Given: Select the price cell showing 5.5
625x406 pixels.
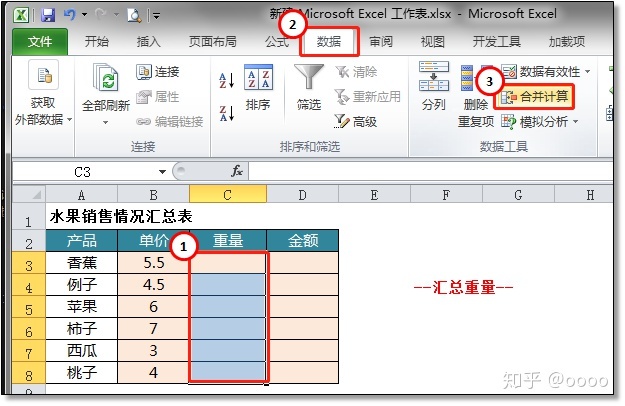Looking at the screenshot, I should [153, 263].
